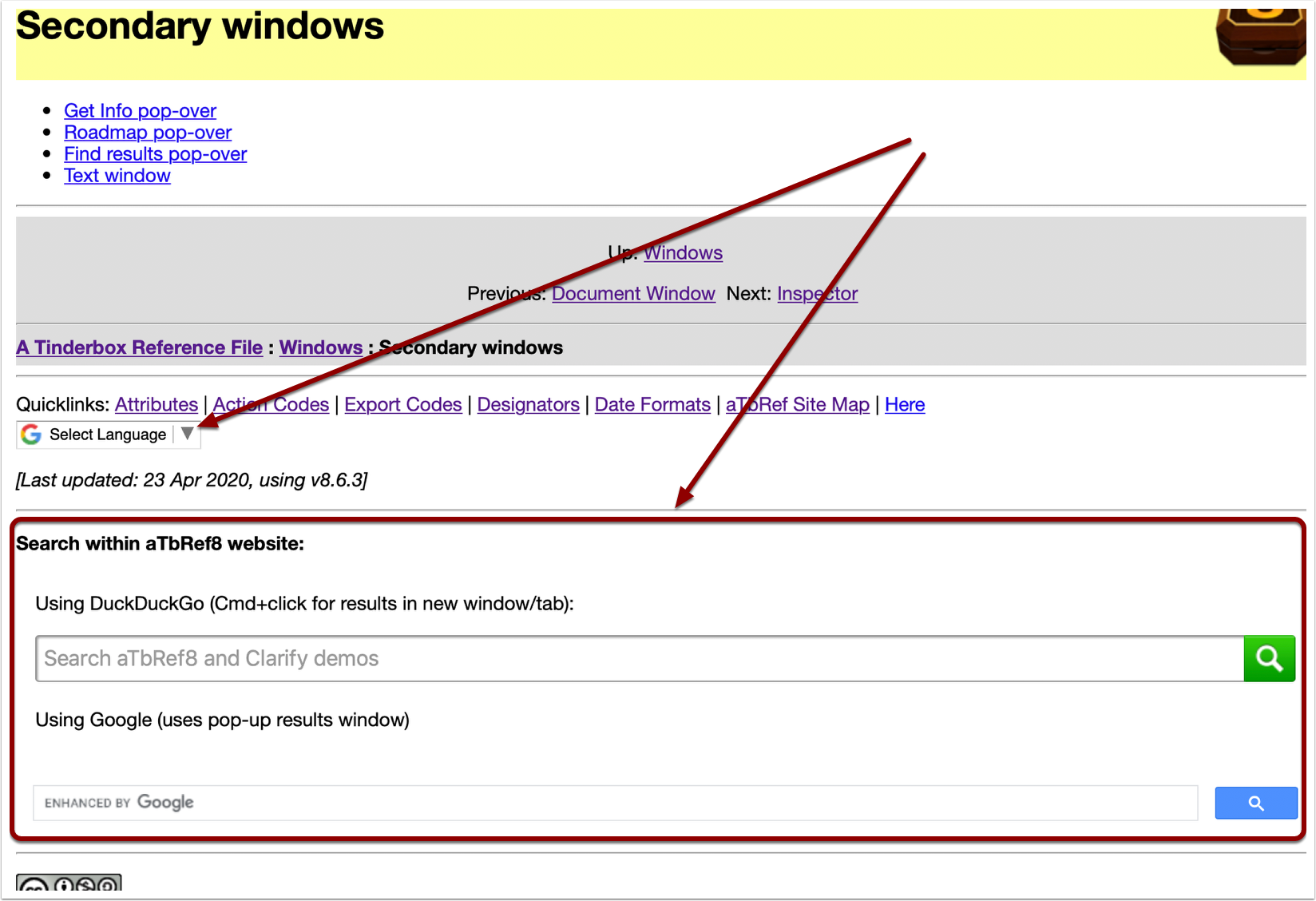1316x901 pixels.
Task: Focus the Enhanced by Google search field
Action: (615, 803)
